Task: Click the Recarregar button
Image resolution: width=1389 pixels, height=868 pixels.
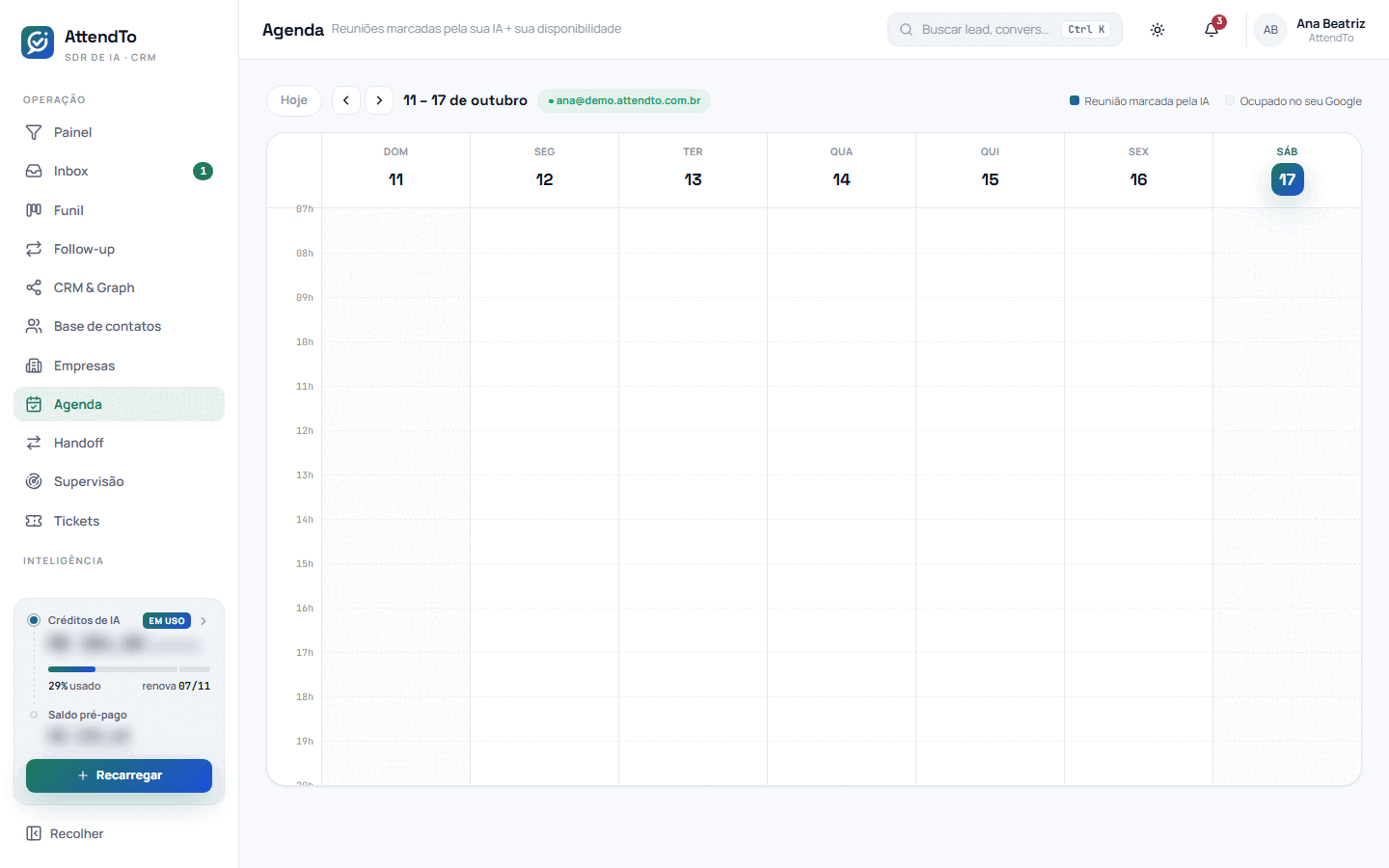Action: [x=119, y=775]
